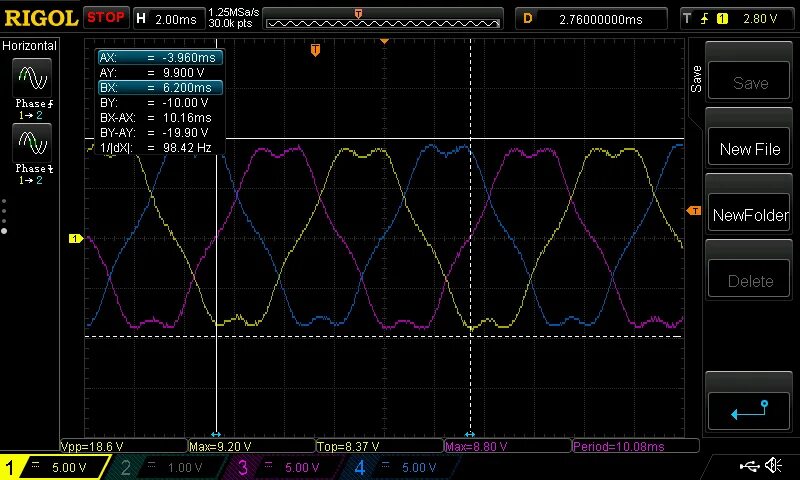The width and height of the screenshot is (800, 480).
Task: Click the New File button
Action: (x=748, y=149)
